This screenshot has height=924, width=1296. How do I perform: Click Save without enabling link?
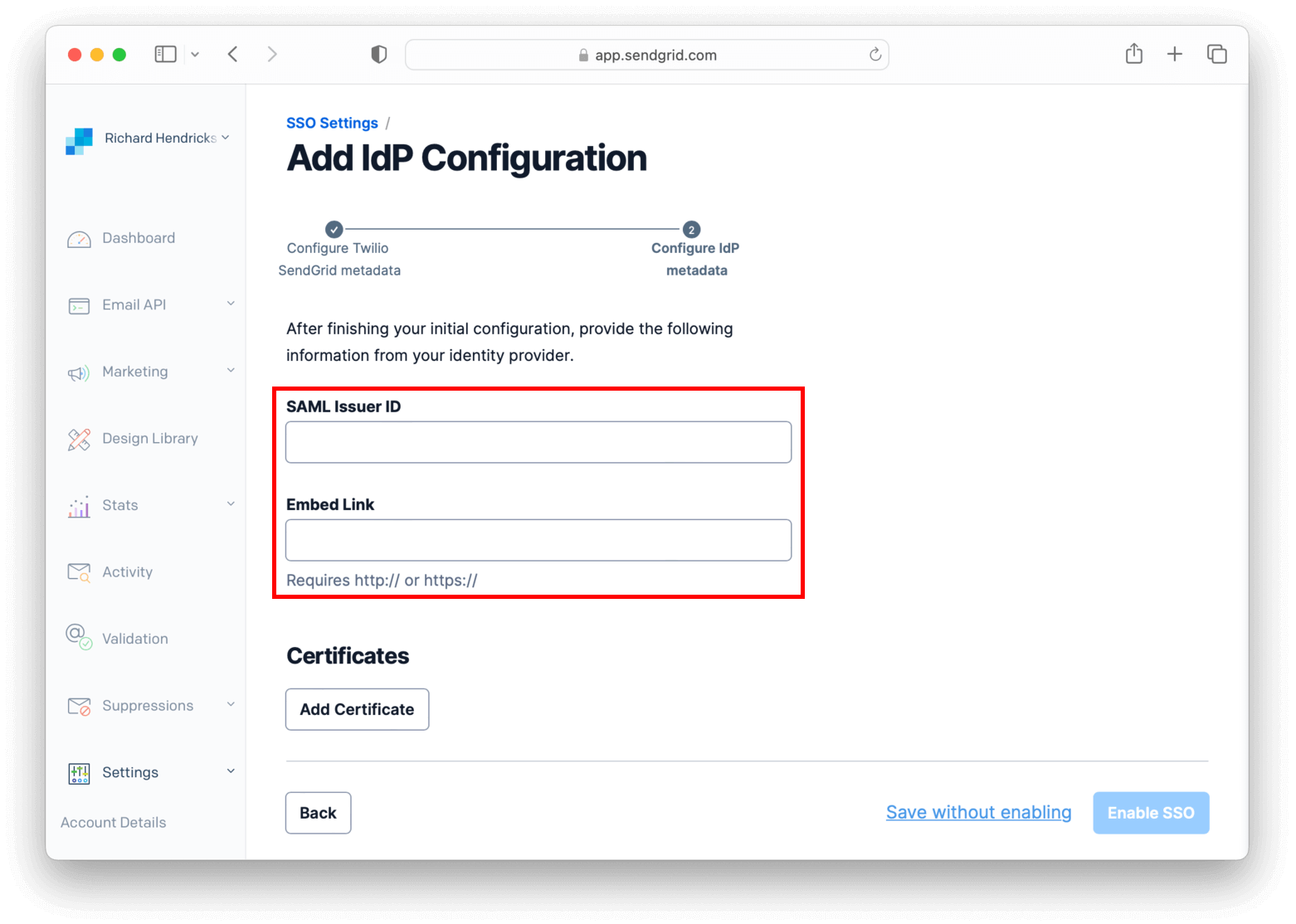click(x=978, y=813)
